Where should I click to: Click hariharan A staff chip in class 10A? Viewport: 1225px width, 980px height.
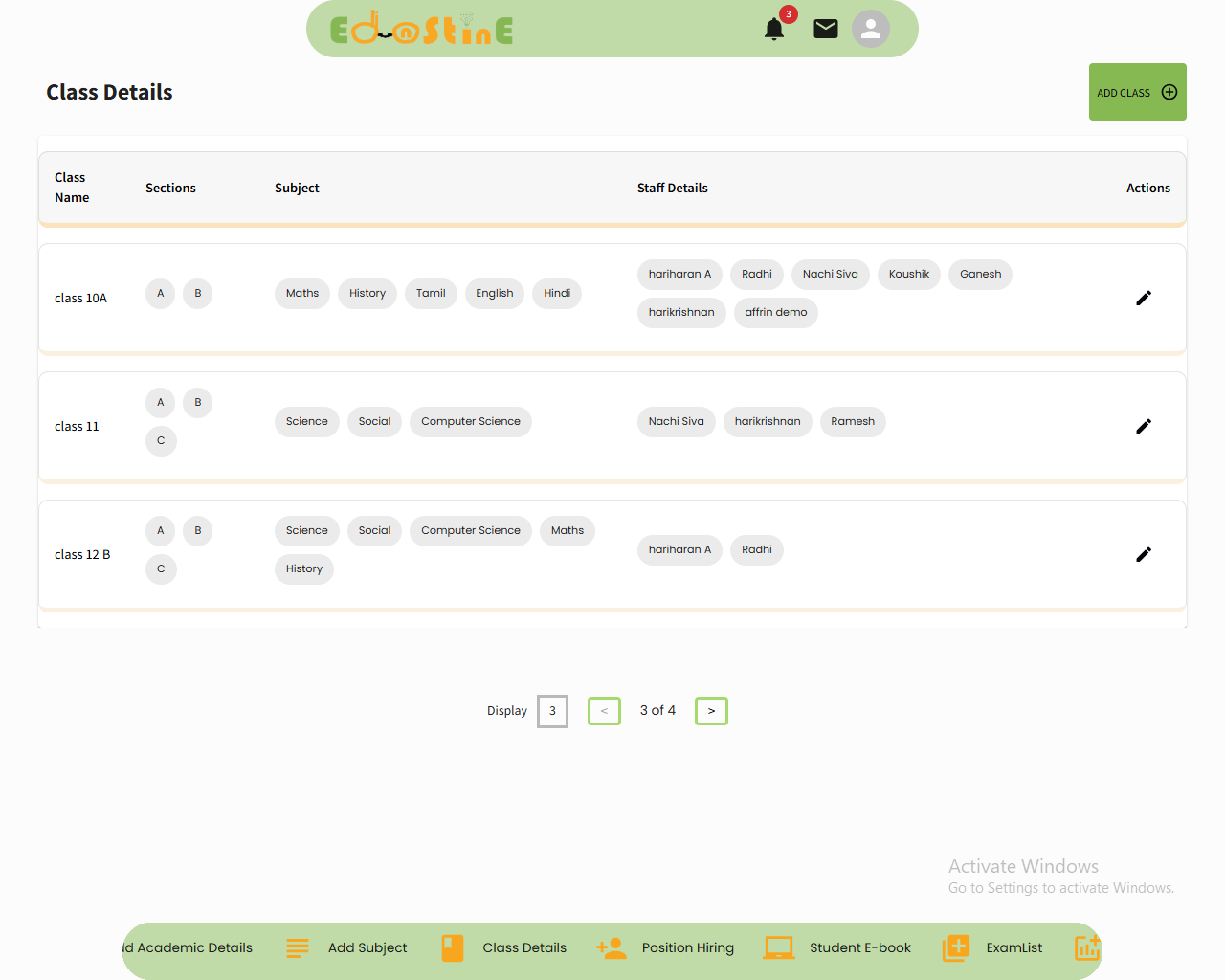click(679, 275)
